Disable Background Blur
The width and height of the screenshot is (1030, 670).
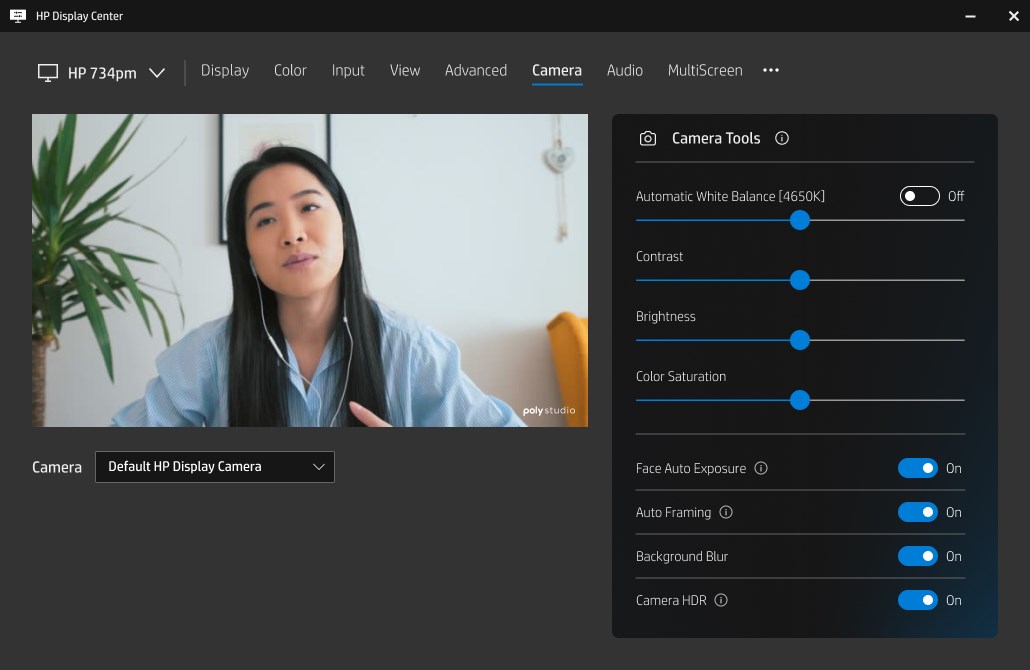pos(917,556)
